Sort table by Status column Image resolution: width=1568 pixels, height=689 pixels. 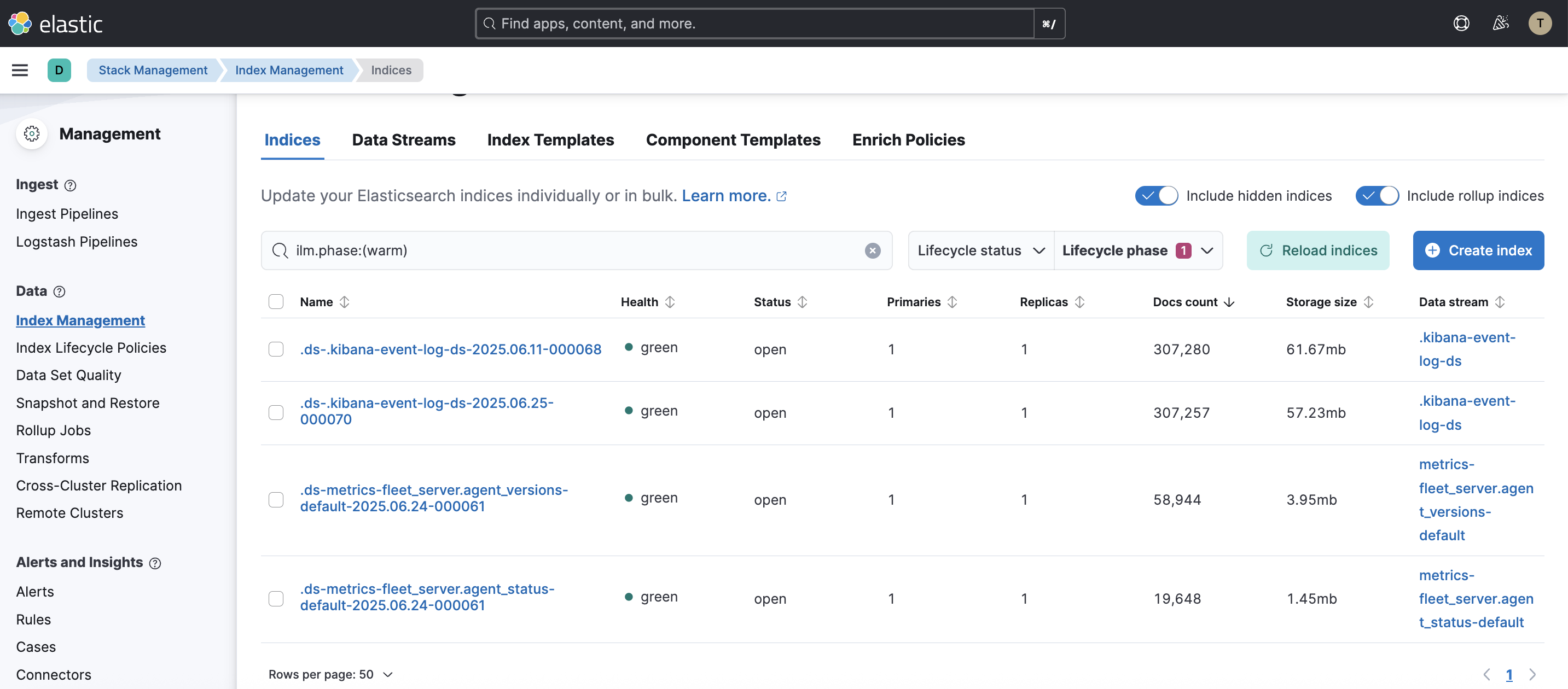[780, 302]
